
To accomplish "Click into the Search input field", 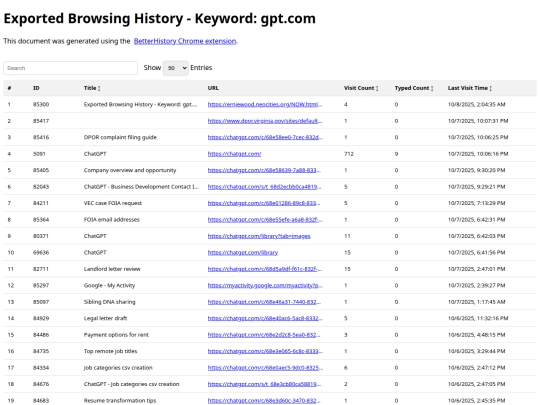I will click(70, 68).
